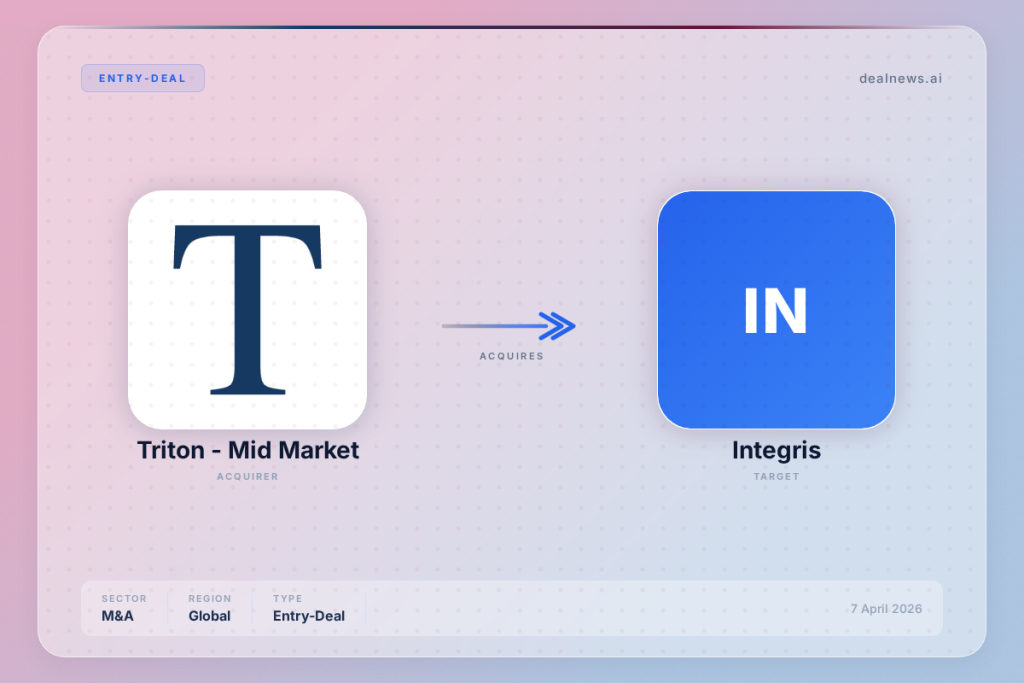Select the Global region value
This screenshot has width=1024, height=683.
tap(209, 616)
